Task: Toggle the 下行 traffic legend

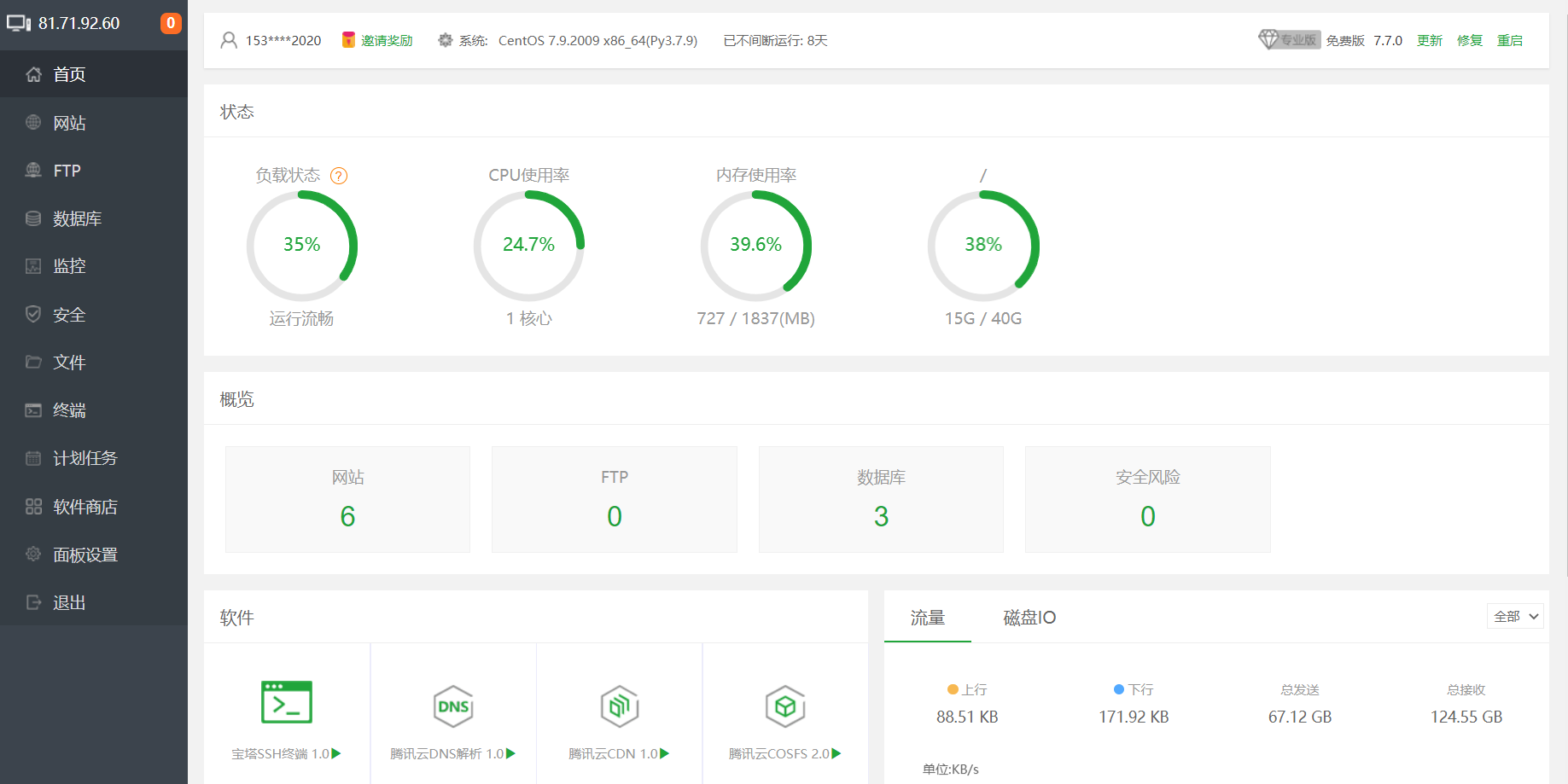Action: [1133, 689]
